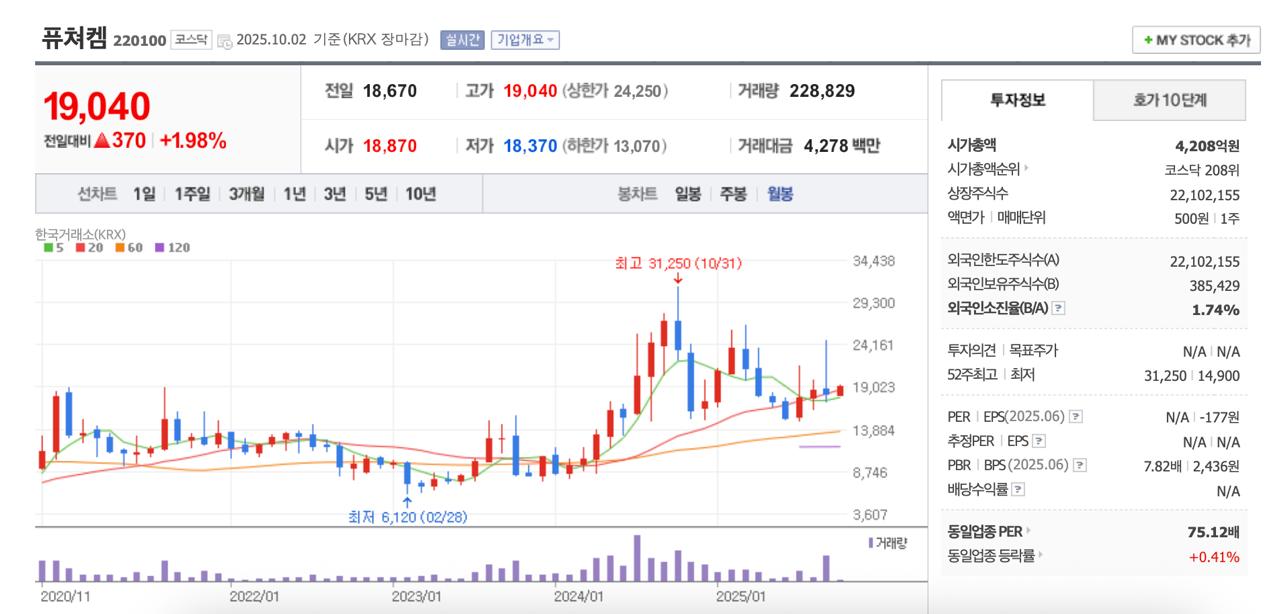Image resolution: width=1280 pixels, height=614 pixels.
Task: Click the help icon next to 추정PER EPS
Action: click(x=1039, y=441)
